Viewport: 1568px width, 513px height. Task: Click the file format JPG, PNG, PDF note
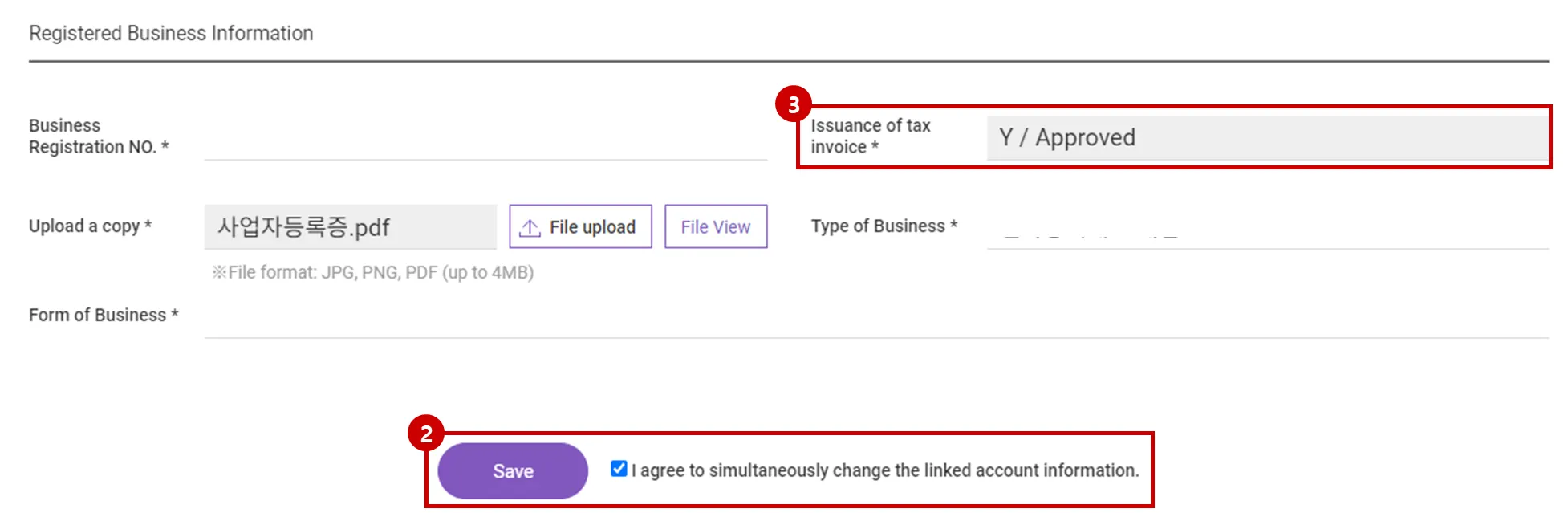coord(372,273)
